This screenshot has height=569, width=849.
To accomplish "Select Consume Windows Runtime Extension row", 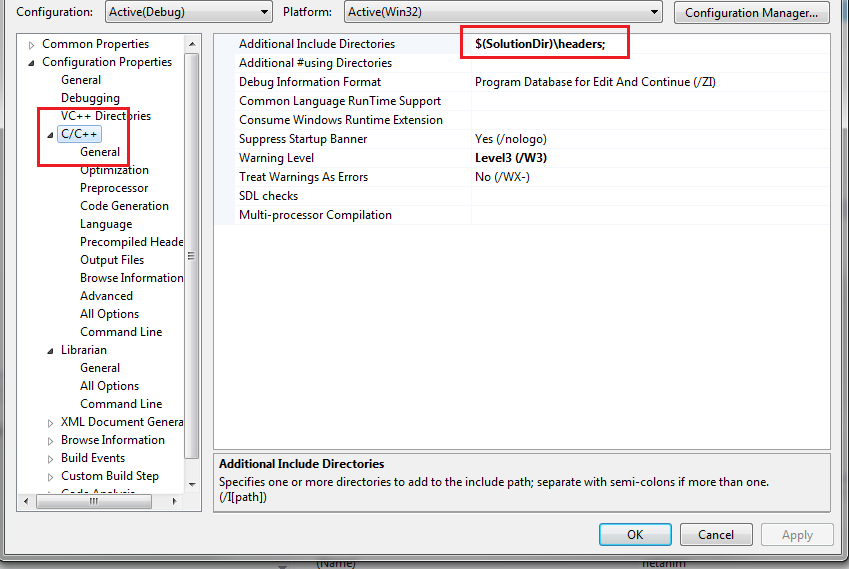I will pos(522,120).
